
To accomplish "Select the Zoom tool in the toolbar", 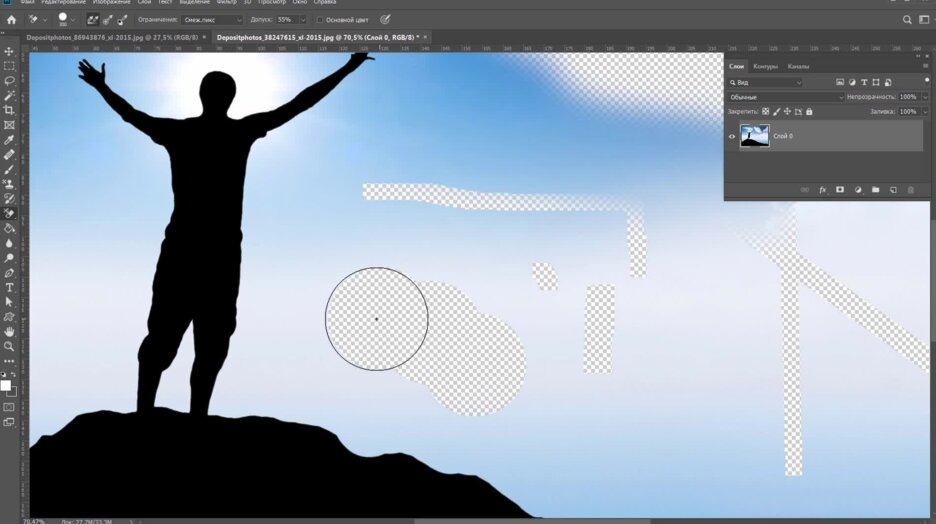I will [x=9, y=346].
